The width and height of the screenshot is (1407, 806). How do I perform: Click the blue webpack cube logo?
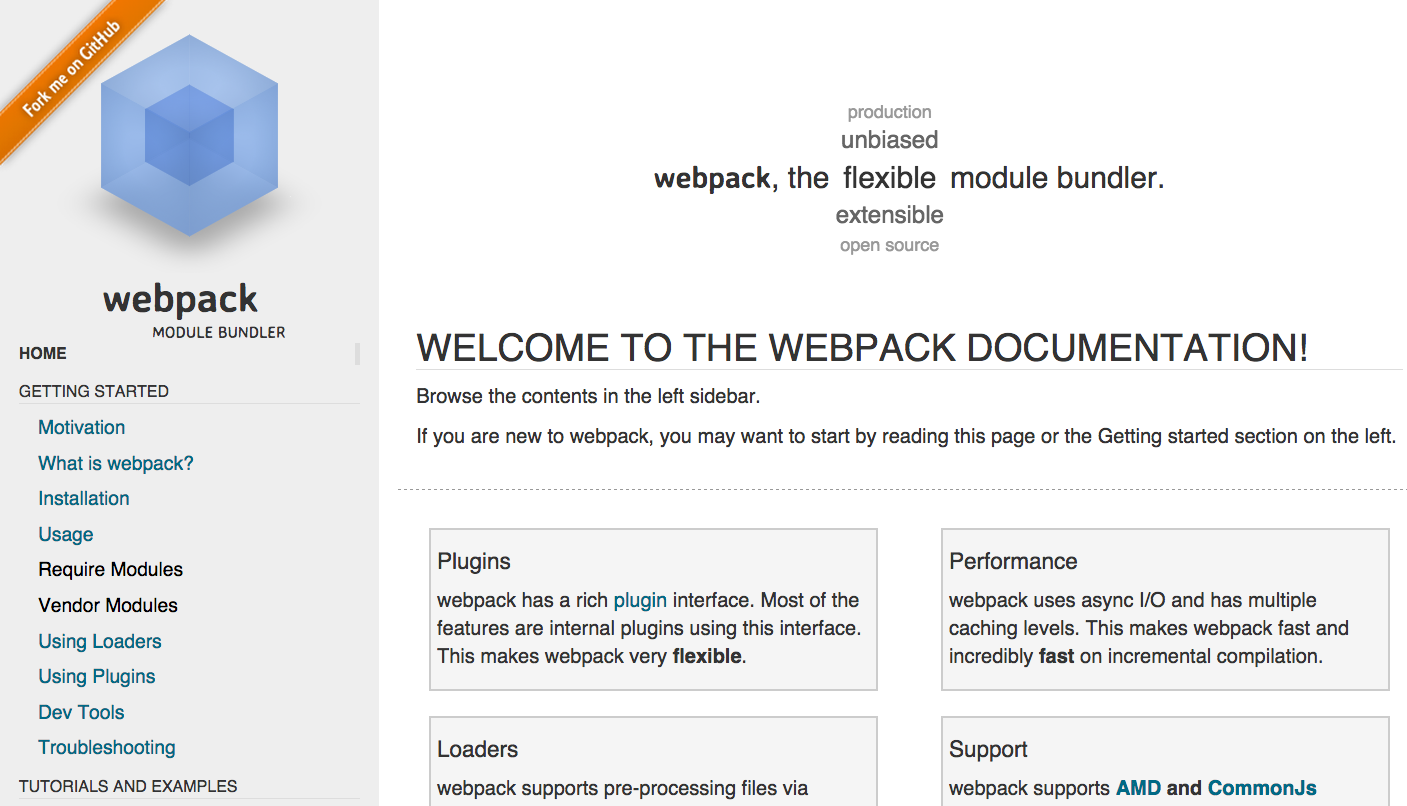pyautogui.click(x=189, y=136)
